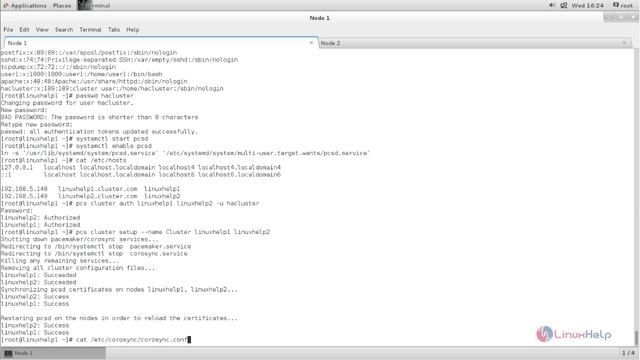Click the 'Killing any remaining services...' line
The width and height of the screenshot is (640, 360).
tap(60, 260)
